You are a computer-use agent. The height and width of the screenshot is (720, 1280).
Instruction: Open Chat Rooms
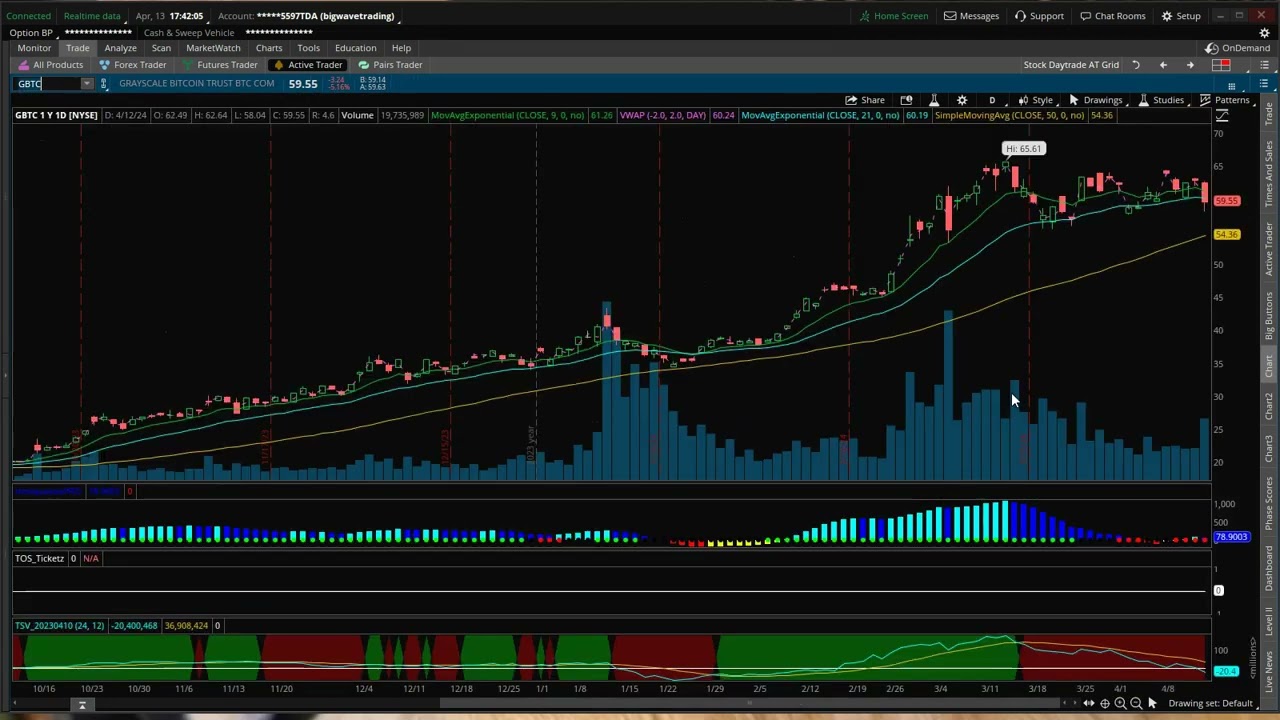click(1111, 16)
